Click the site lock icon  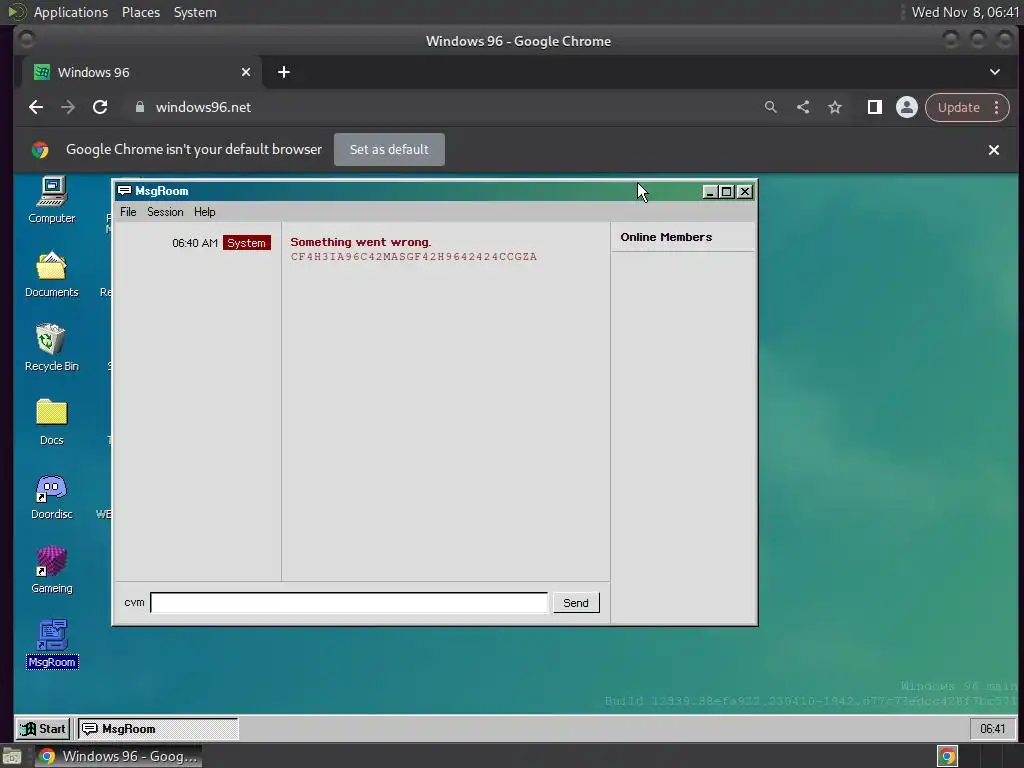coord(140,107)
